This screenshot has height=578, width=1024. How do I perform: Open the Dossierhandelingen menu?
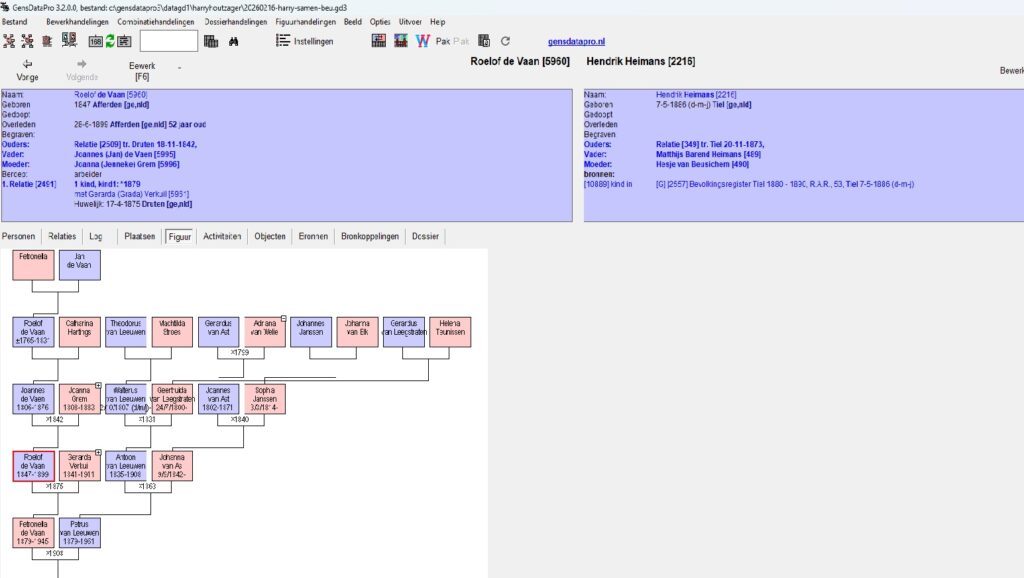236,22
